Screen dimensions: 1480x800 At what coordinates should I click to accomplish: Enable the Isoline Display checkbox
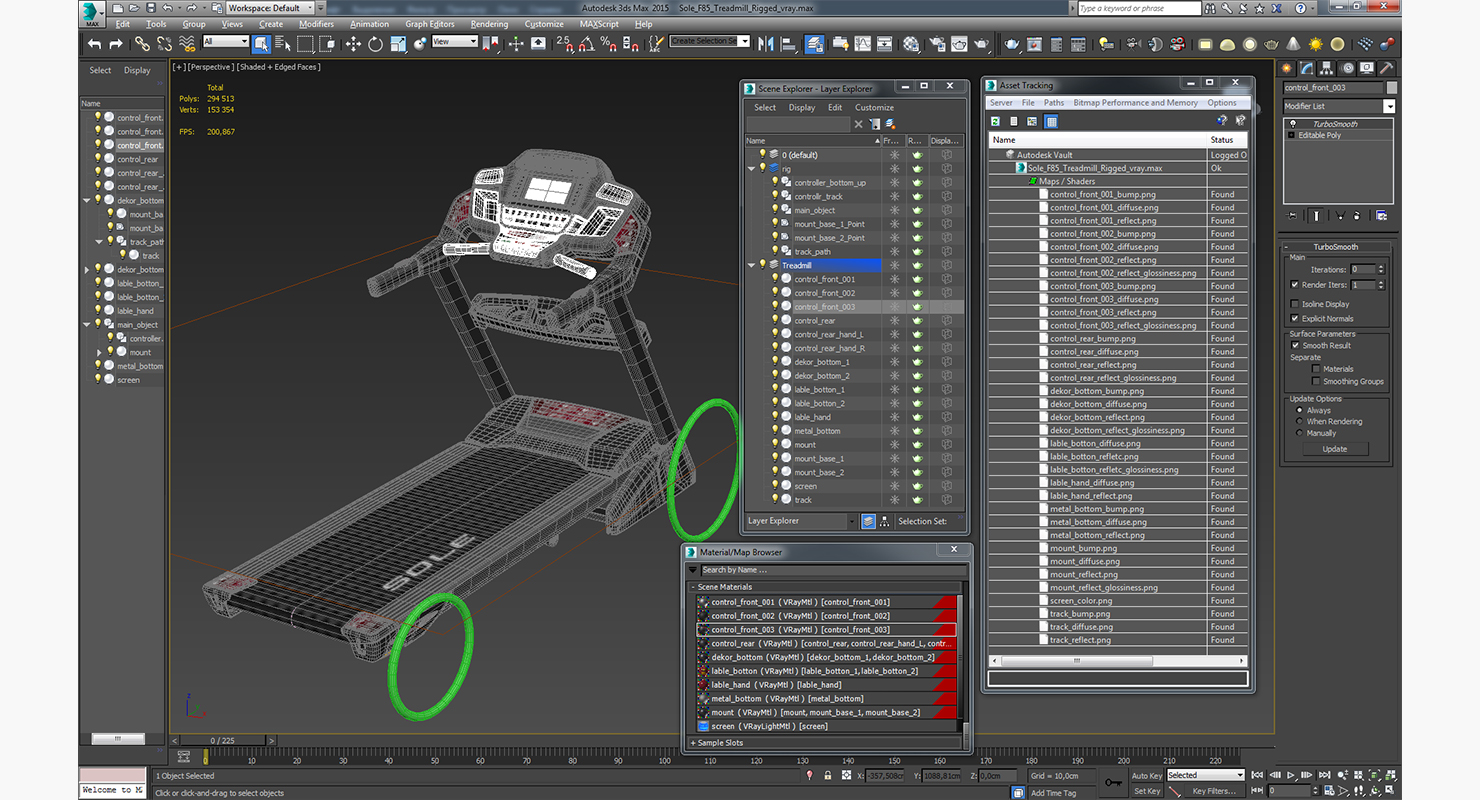[x=1295, y=304]
